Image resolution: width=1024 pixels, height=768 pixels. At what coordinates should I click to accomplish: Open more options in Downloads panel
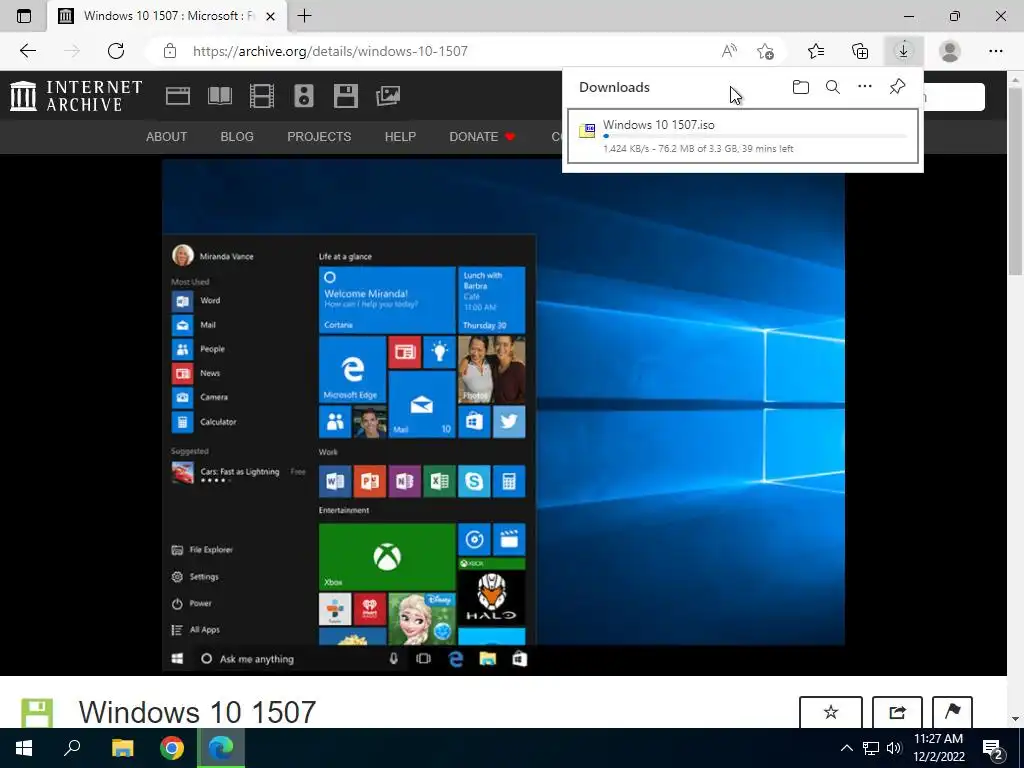865,87
